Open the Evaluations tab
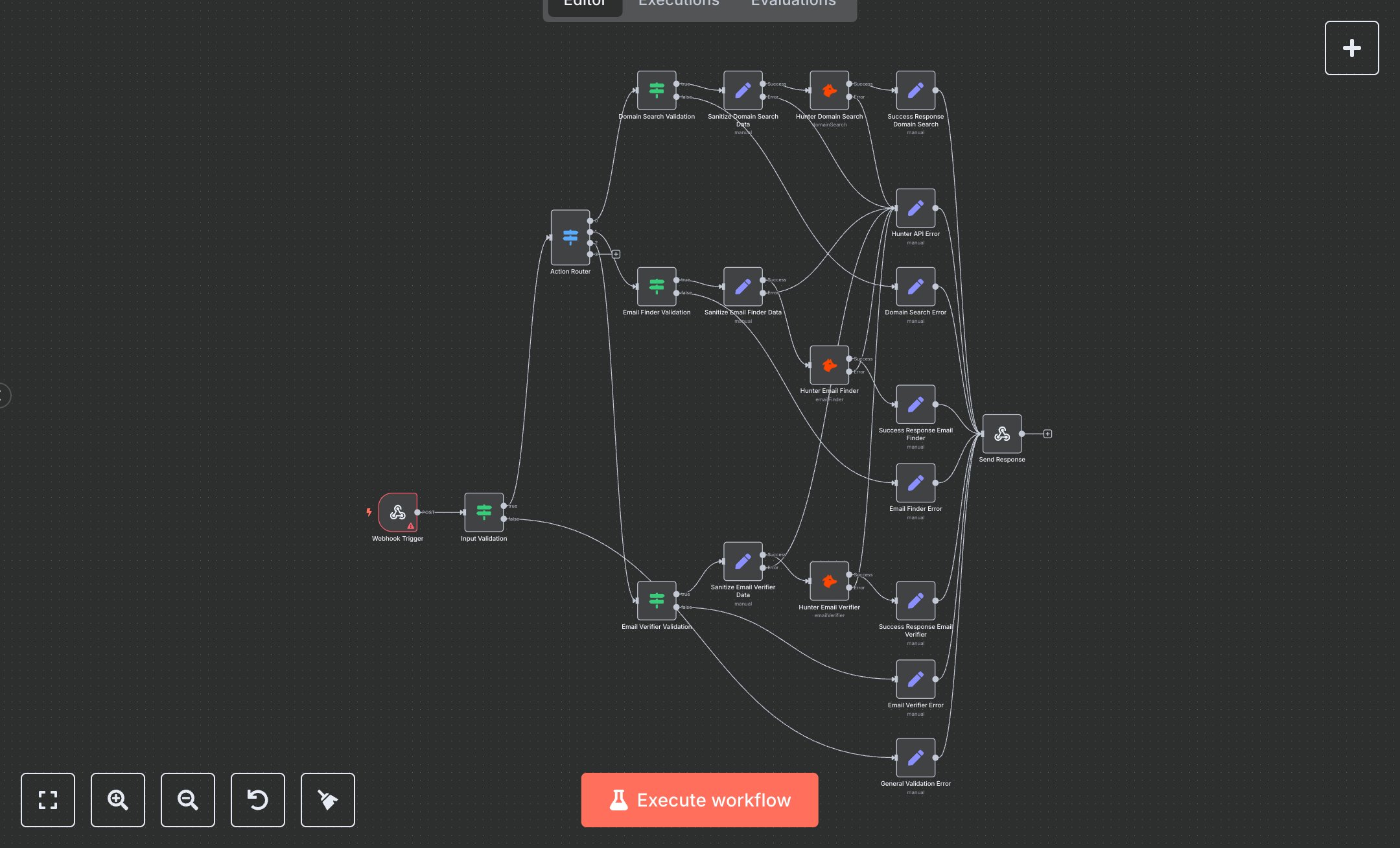The width and height of the screenshot is (1400, 848). click(x=793, y=4)
